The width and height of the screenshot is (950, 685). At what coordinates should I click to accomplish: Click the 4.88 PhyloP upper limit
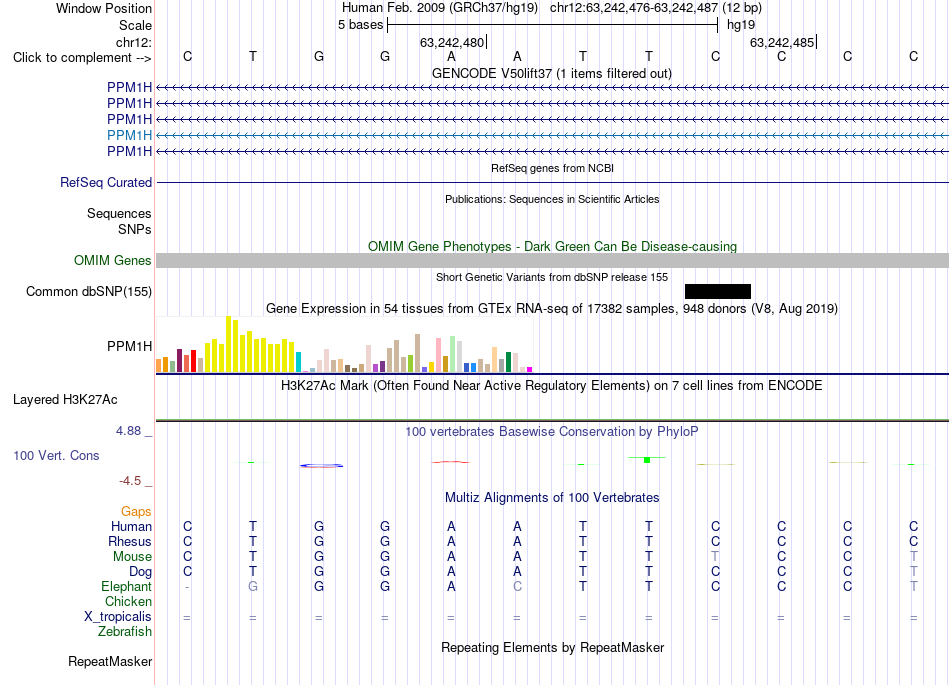(128, 431)
